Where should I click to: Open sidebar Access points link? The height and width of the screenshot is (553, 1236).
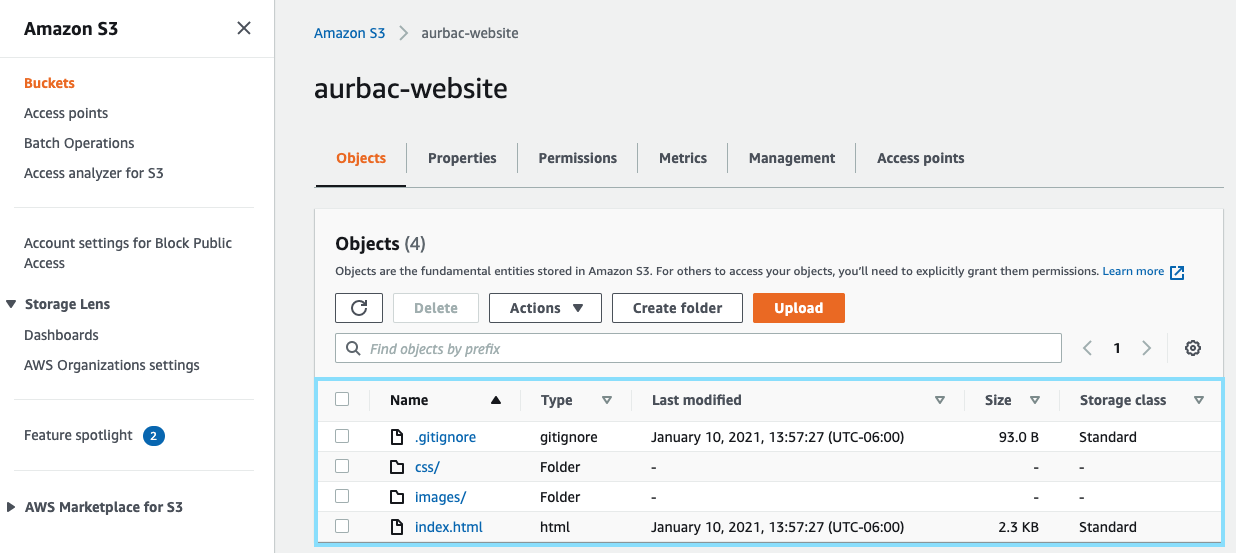pos(66,113)
